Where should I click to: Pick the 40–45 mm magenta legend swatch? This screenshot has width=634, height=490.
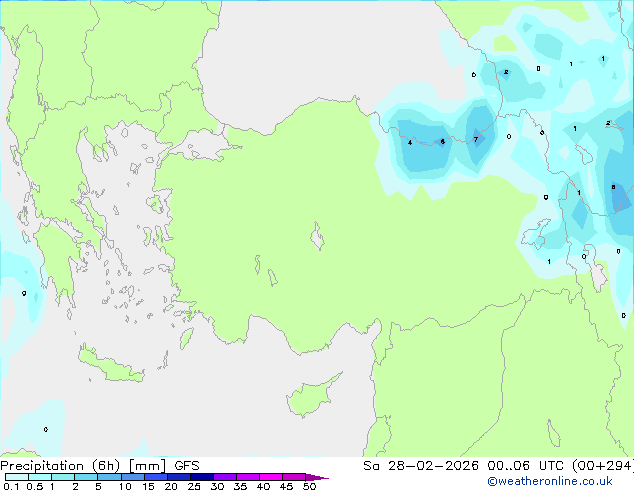click(x=271, y=477)
